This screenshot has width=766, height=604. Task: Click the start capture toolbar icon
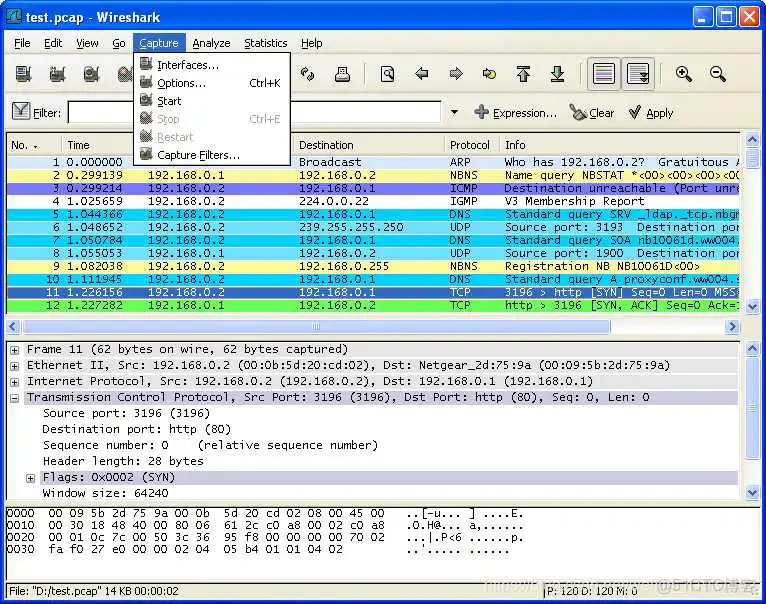(91, 74)
